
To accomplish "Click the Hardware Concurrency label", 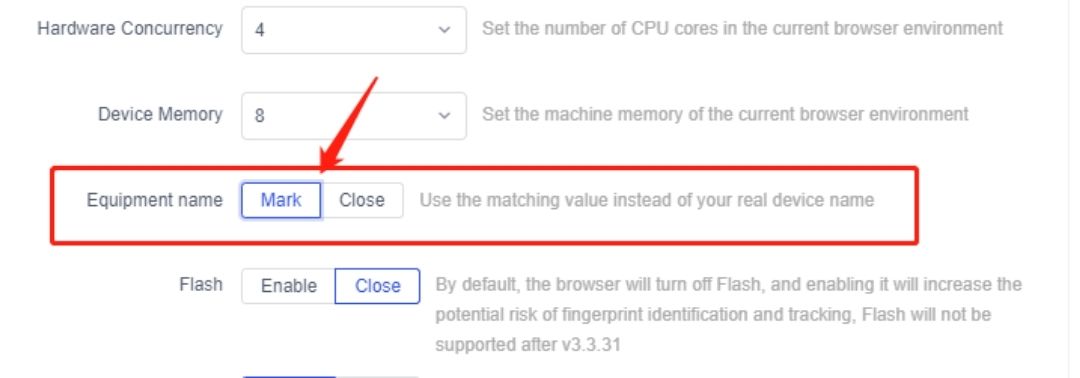I will click(129, 28).
